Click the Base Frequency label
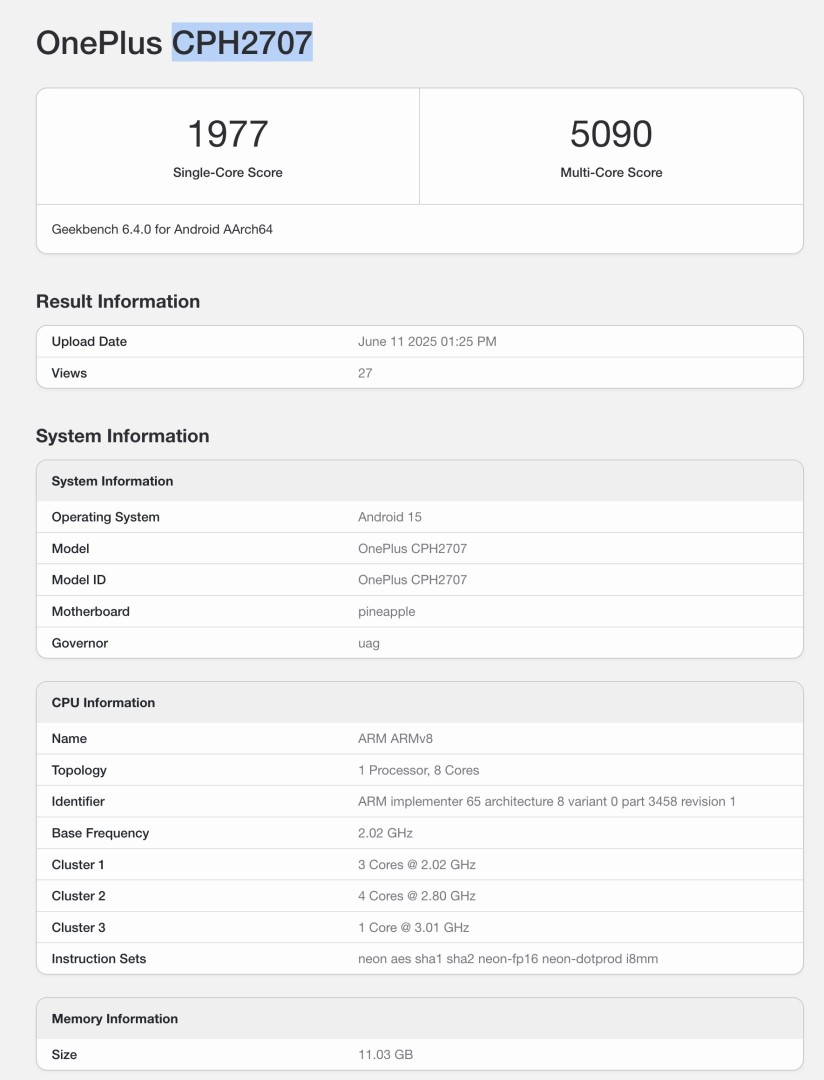This screenshot has height=1080, width=824. pyautogui.click(x=100, y=833)
